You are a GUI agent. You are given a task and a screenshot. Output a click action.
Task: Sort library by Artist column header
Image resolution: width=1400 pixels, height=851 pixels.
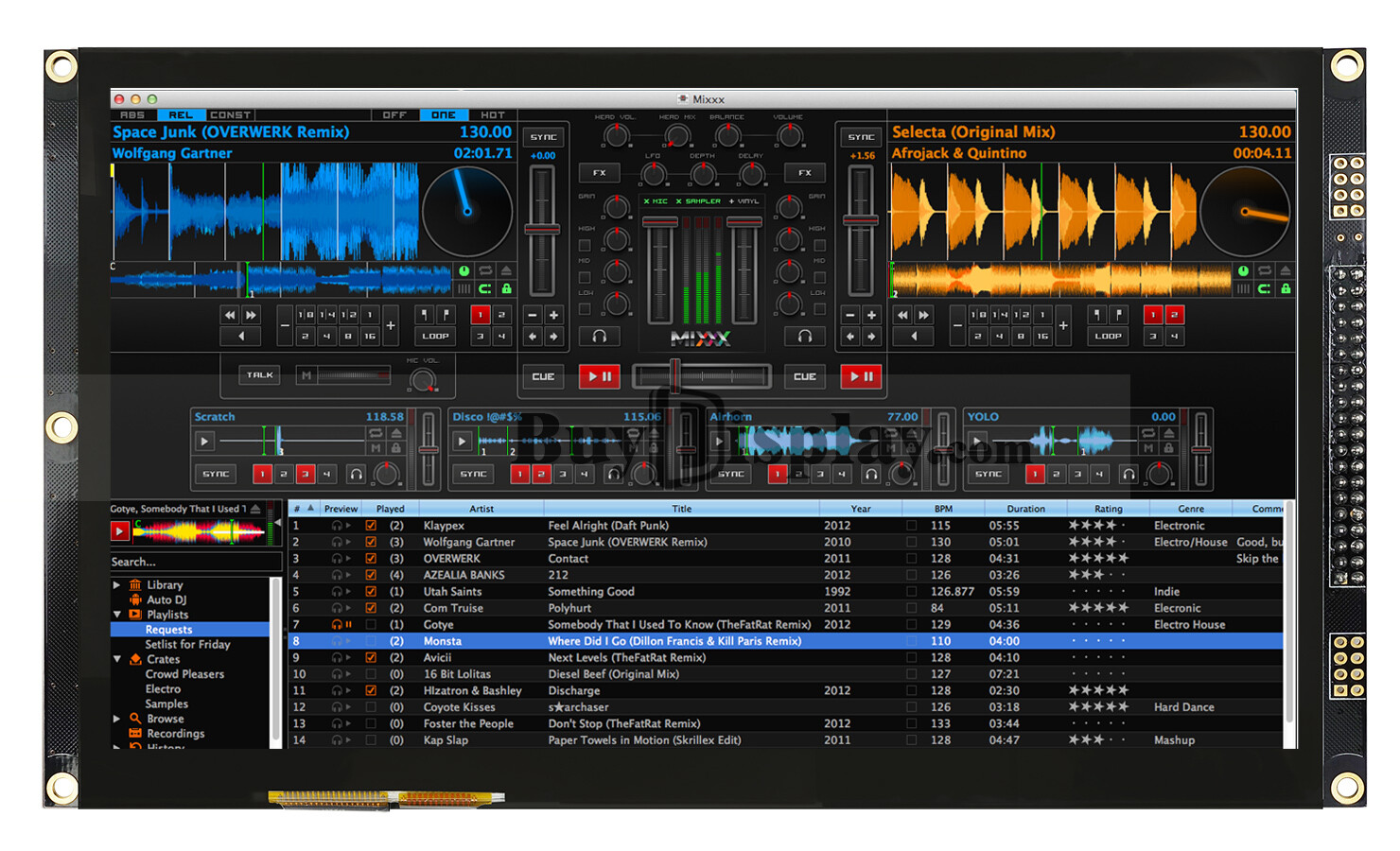(481, 509)
